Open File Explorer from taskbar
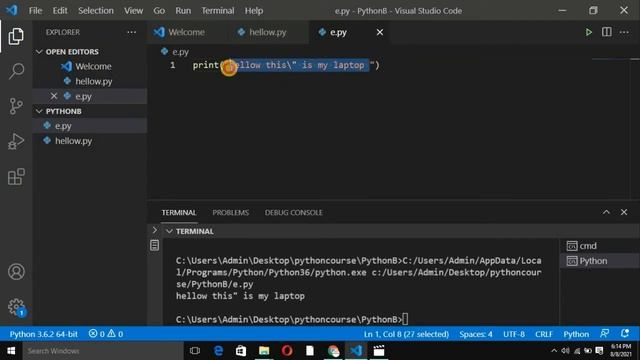640x360 pixels. point(264,351)
